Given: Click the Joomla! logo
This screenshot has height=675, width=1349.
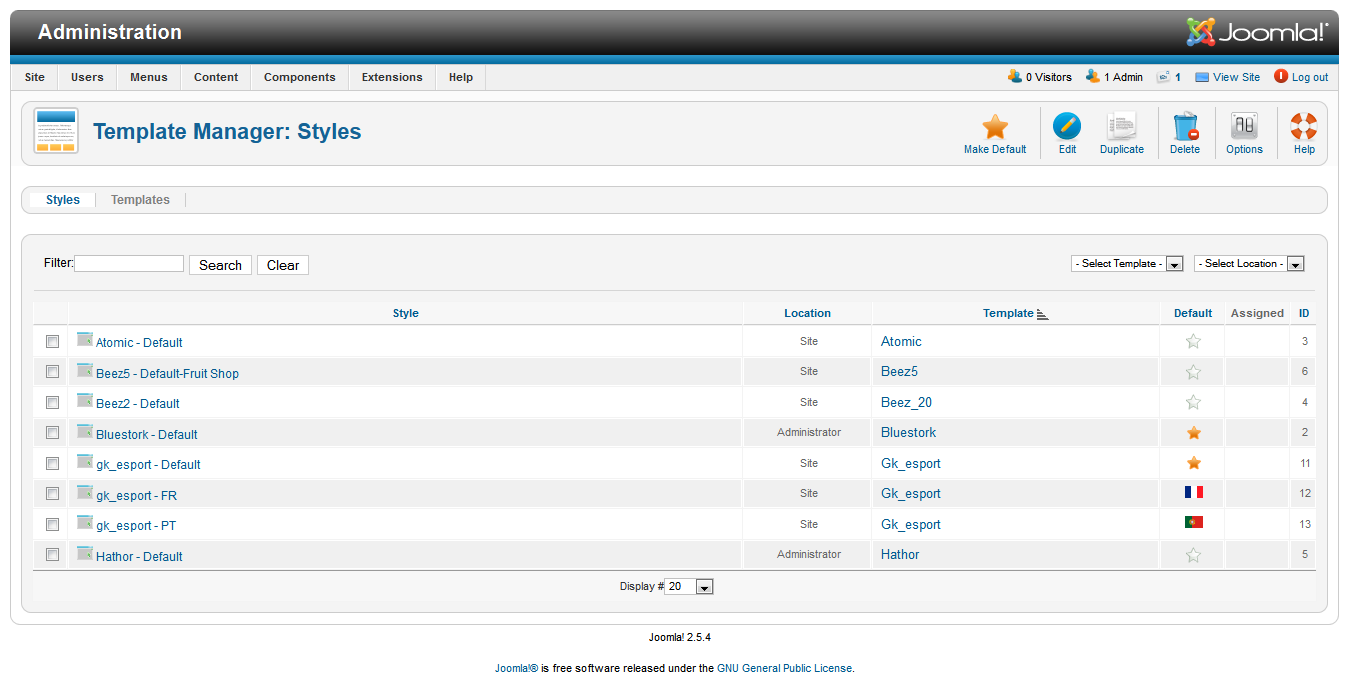Looking at the screenshot, I should (x=1257, y=32).
